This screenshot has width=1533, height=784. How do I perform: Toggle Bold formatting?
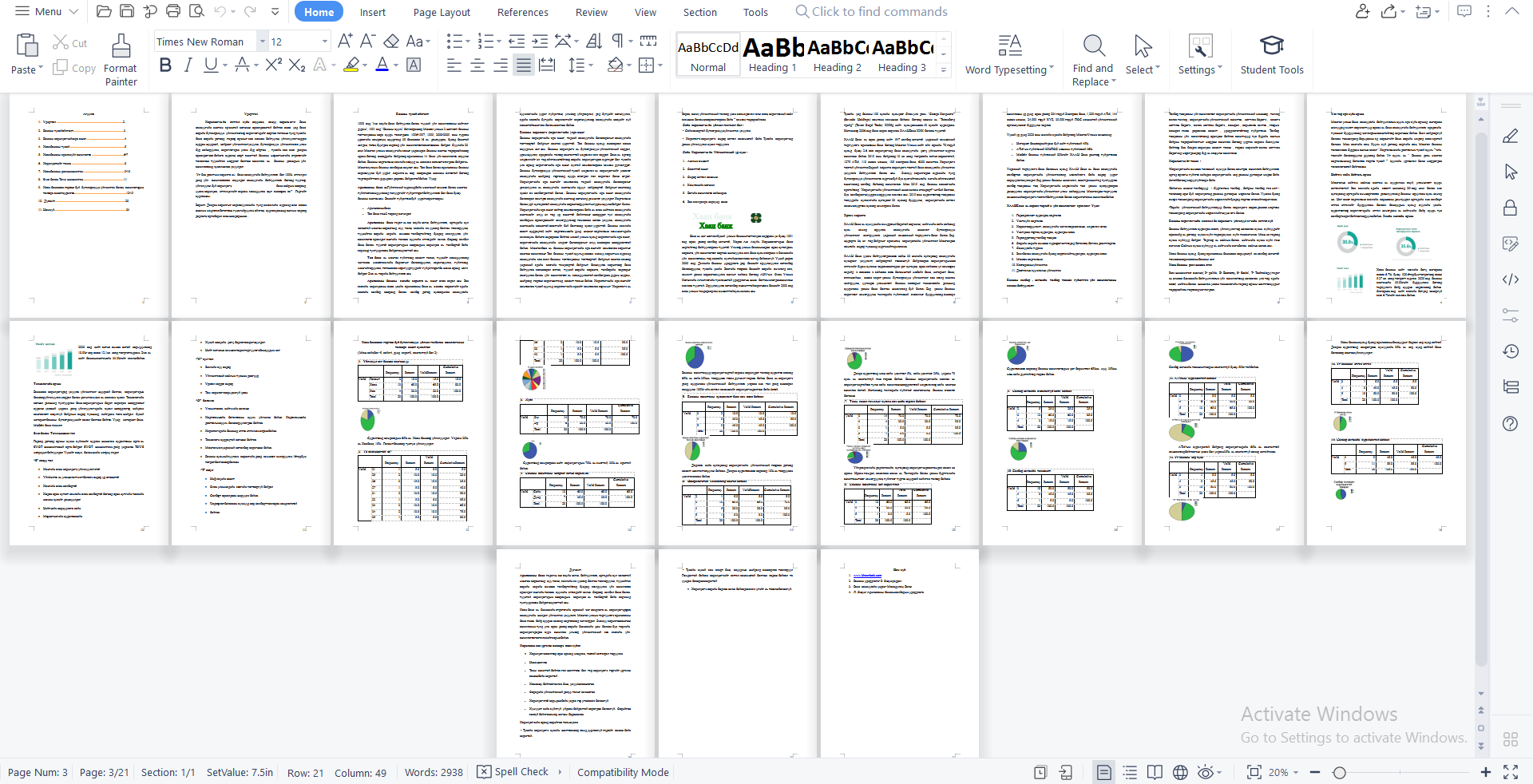pyautogui.click(x=165, y=65)
